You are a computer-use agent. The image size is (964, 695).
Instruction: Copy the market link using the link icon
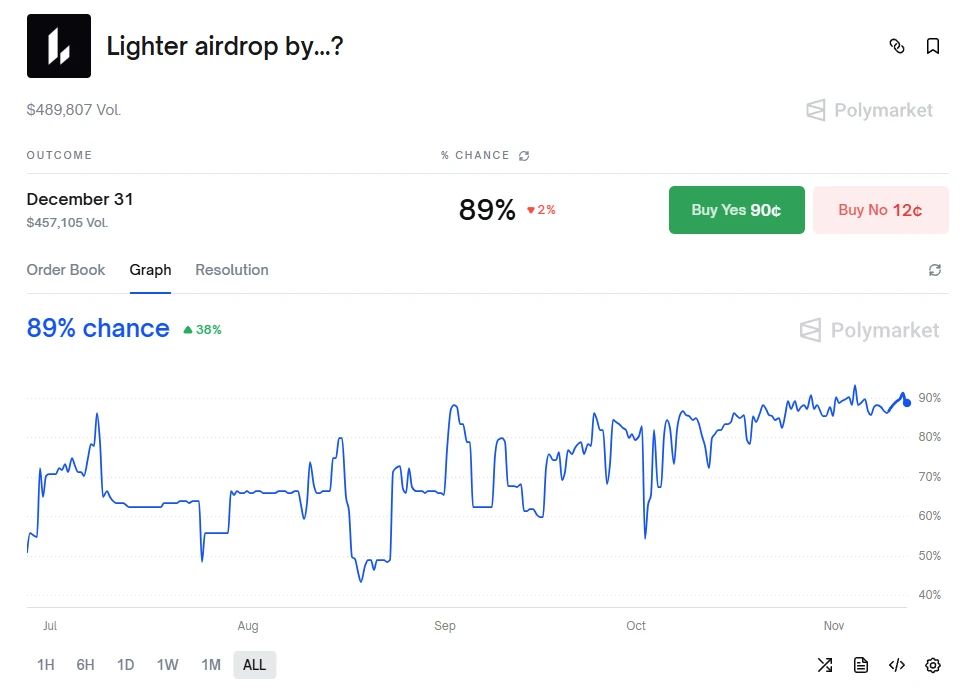pos(897,46)
